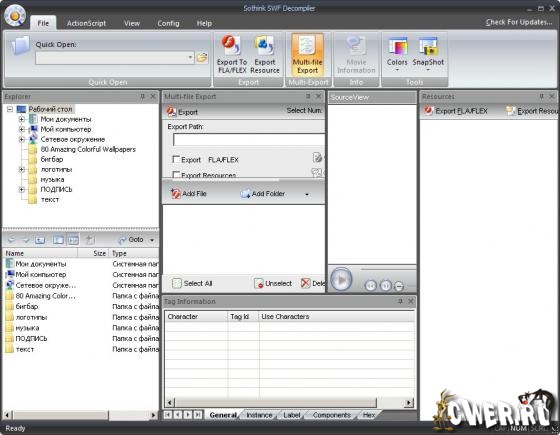This screenshot has width=560, height=435.
Task: Switch to the Instance tab in Tag Information
Action: click(259, 415)
